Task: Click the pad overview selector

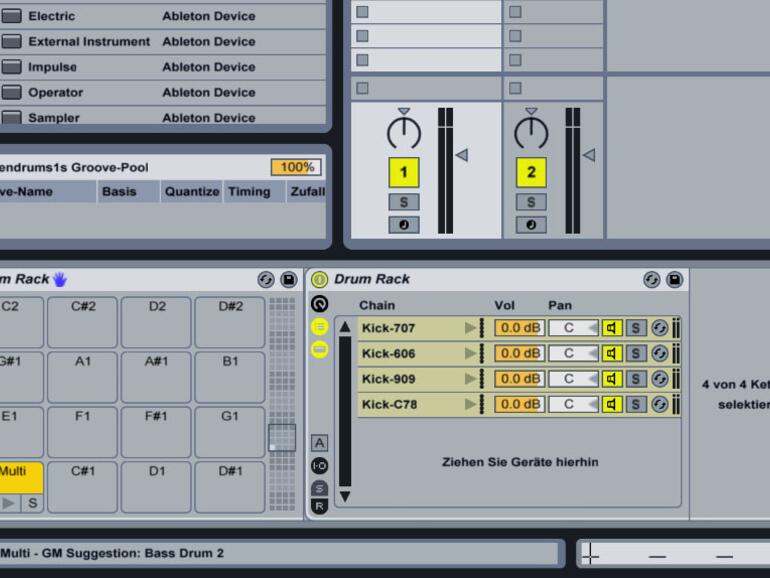Action: click(282, 438)
